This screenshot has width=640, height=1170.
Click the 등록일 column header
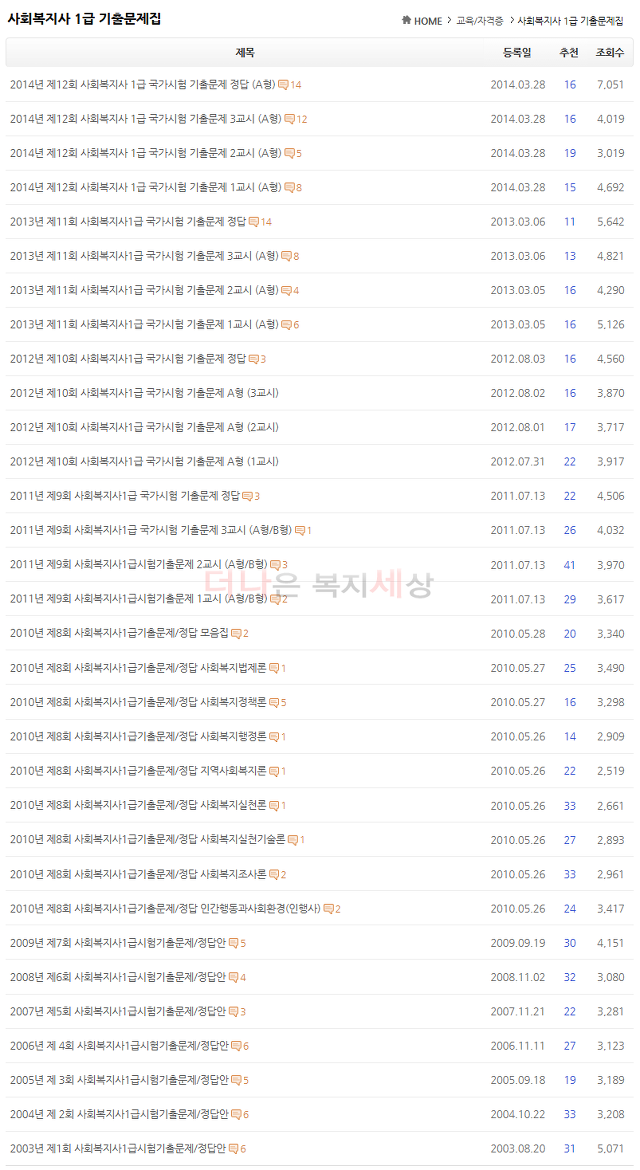point(517,52)
